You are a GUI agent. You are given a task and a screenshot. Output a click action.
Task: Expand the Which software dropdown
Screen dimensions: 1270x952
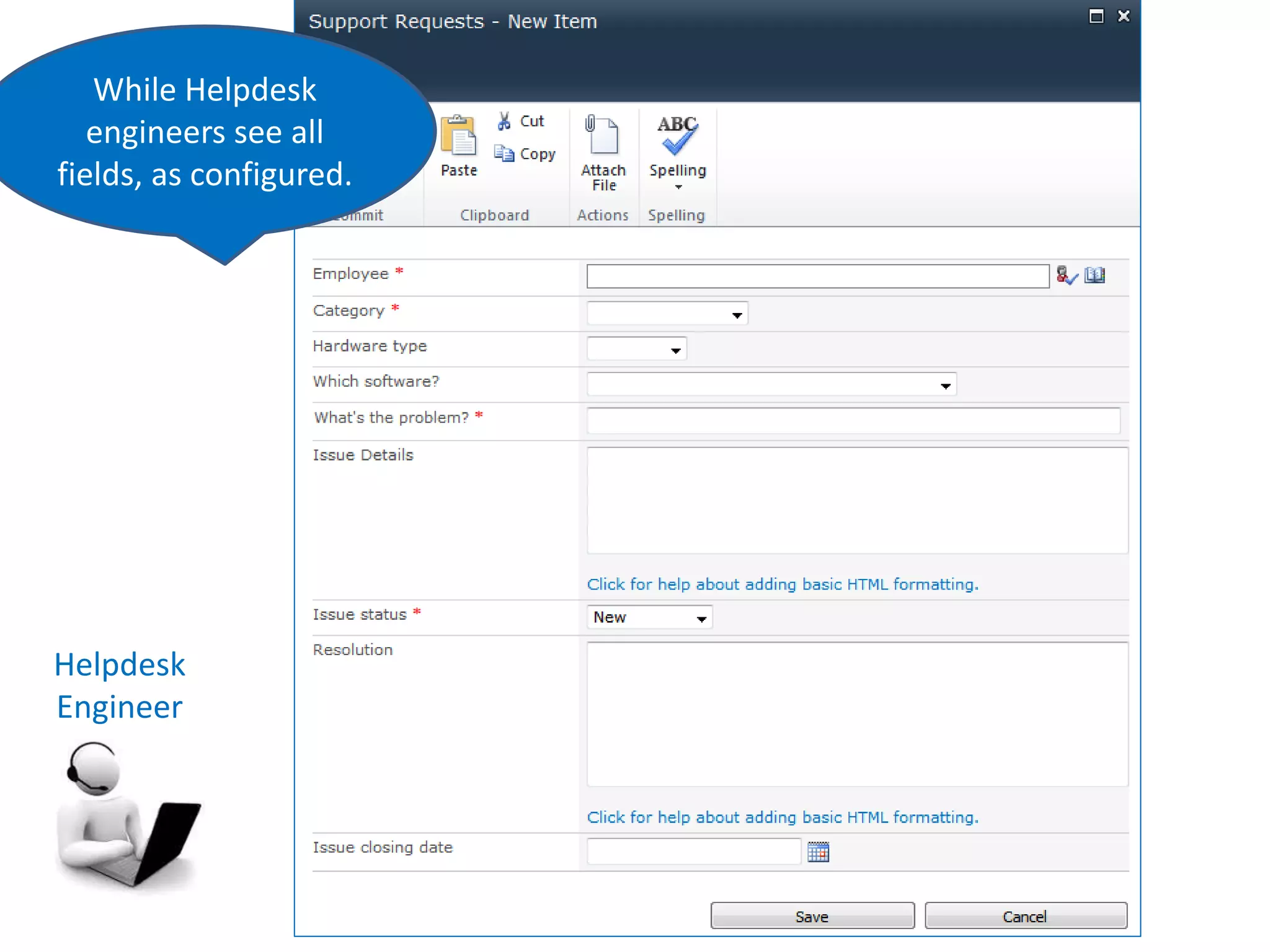771,384
